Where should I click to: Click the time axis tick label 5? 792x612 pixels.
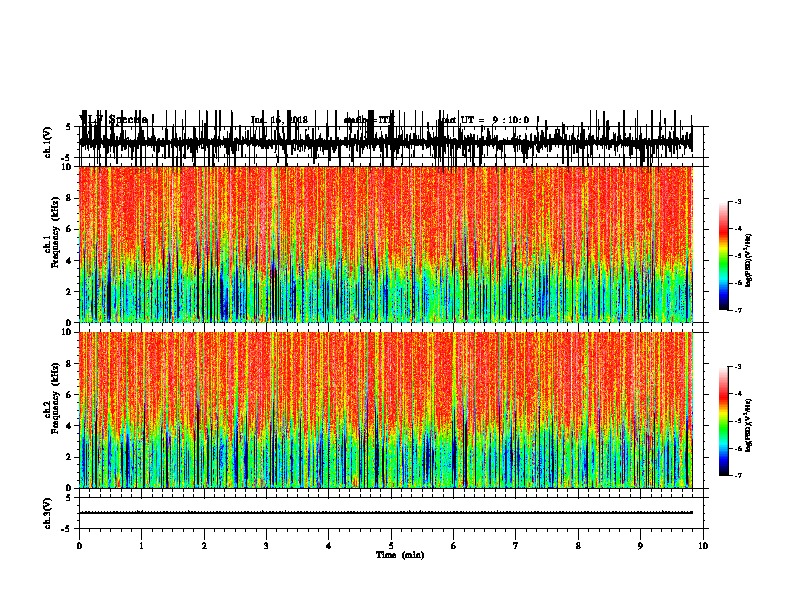391,546
